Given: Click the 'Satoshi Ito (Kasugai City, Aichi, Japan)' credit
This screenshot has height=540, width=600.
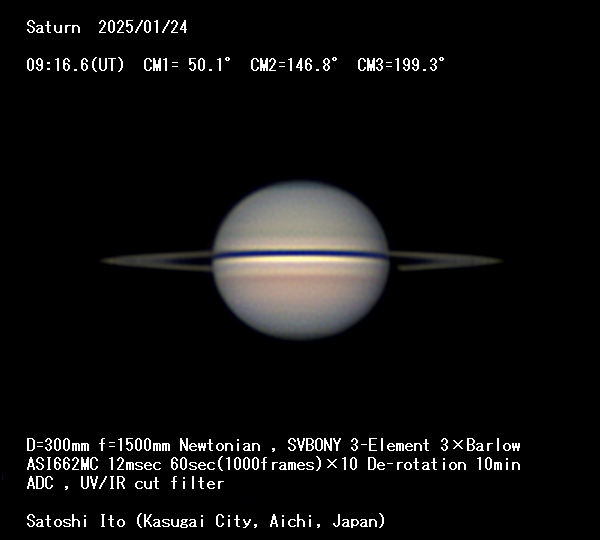Looking at the screenshot, I should (x=205, y=521).
